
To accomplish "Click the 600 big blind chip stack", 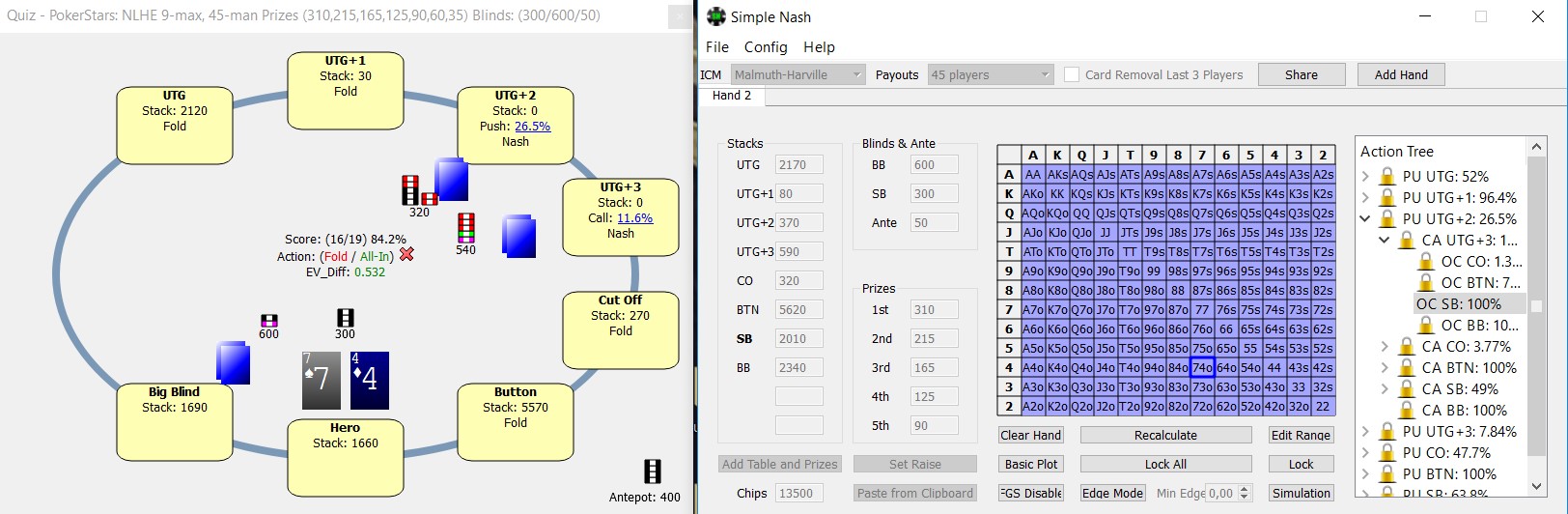I will (268, 321).
